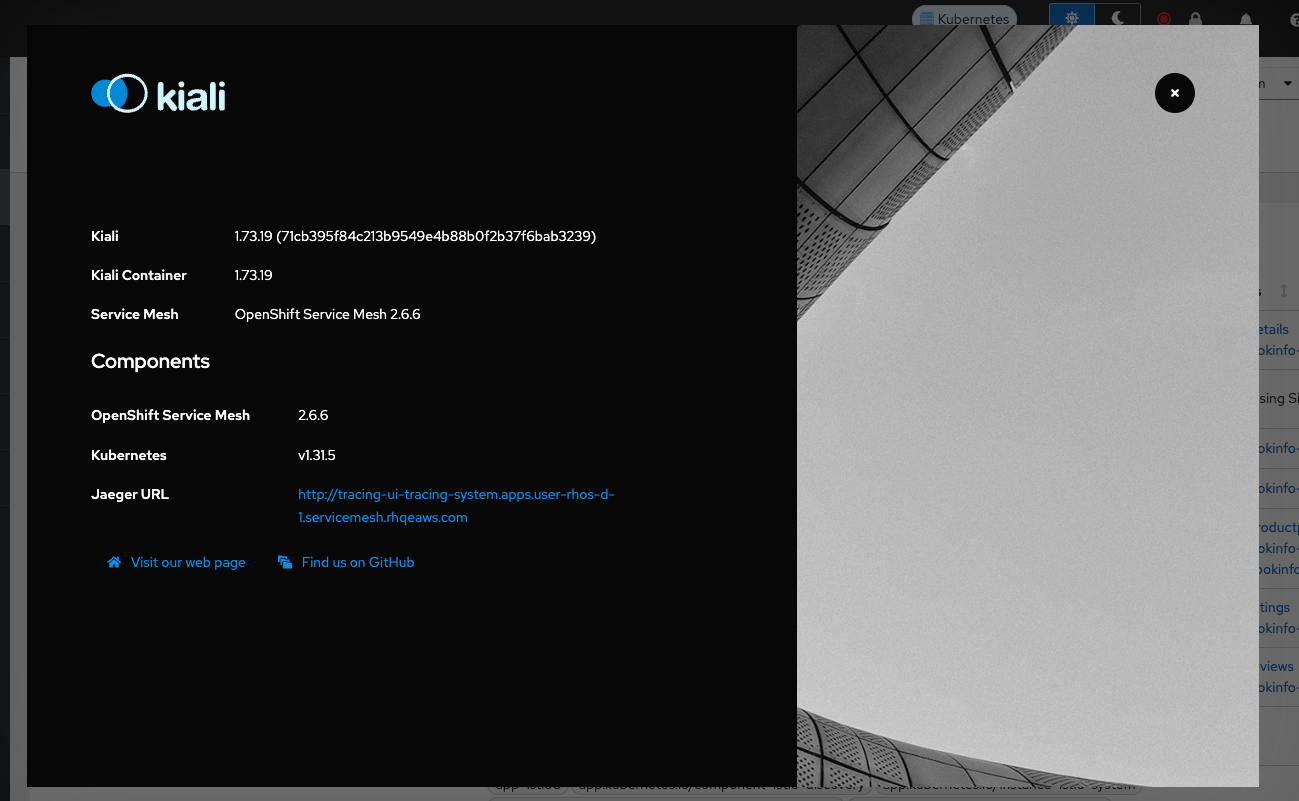1299x801 pixels.
Task: Select the value "OpenShift Service Mesh 2.6.6"
Action: 327,314
